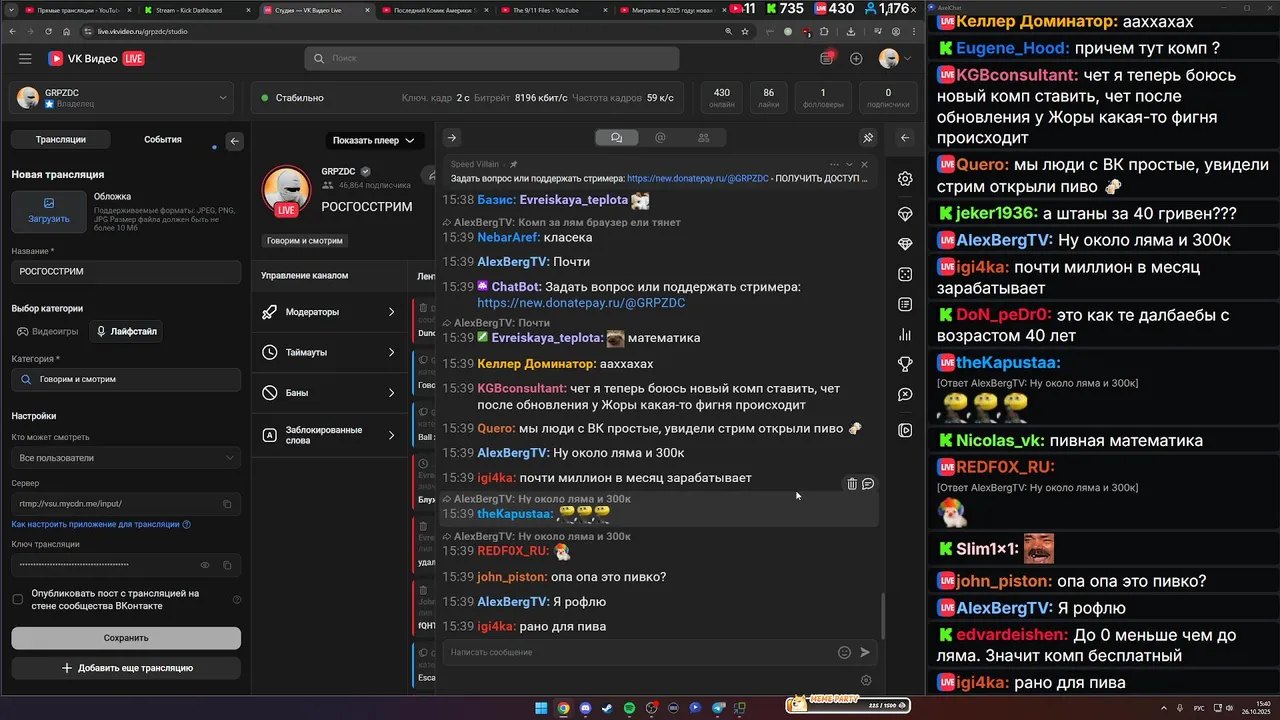Click the Поиск search field
This screenshot has height=720, width=1280.
492,59
